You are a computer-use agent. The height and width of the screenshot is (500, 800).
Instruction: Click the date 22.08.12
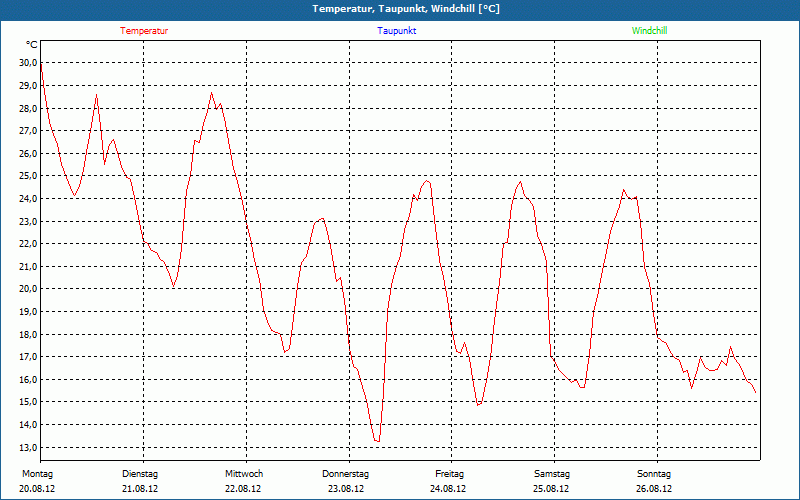[x=243, y=489]
